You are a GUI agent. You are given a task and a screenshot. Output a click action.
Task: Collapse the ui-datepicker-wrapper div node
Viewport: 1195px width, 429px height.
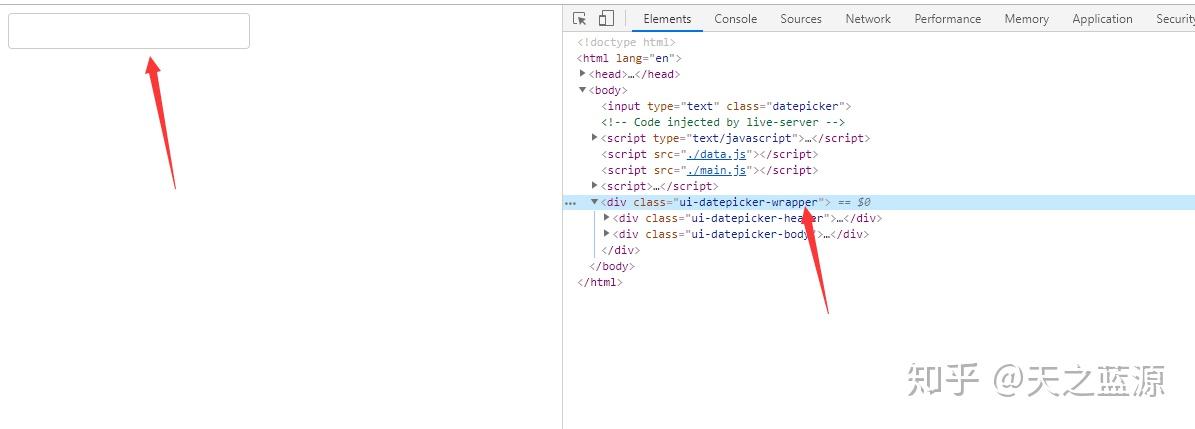point(595,202)
